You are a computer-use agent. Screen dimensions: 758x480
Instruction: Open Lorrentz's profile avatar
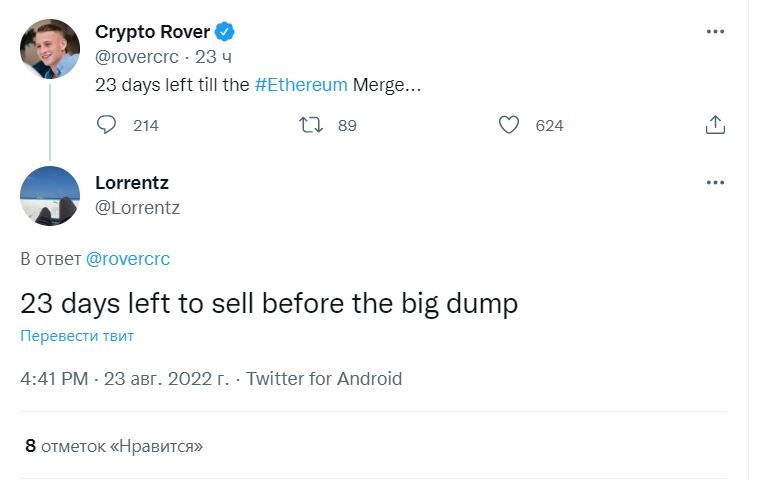pyautogui.click(x=50, y=196)
